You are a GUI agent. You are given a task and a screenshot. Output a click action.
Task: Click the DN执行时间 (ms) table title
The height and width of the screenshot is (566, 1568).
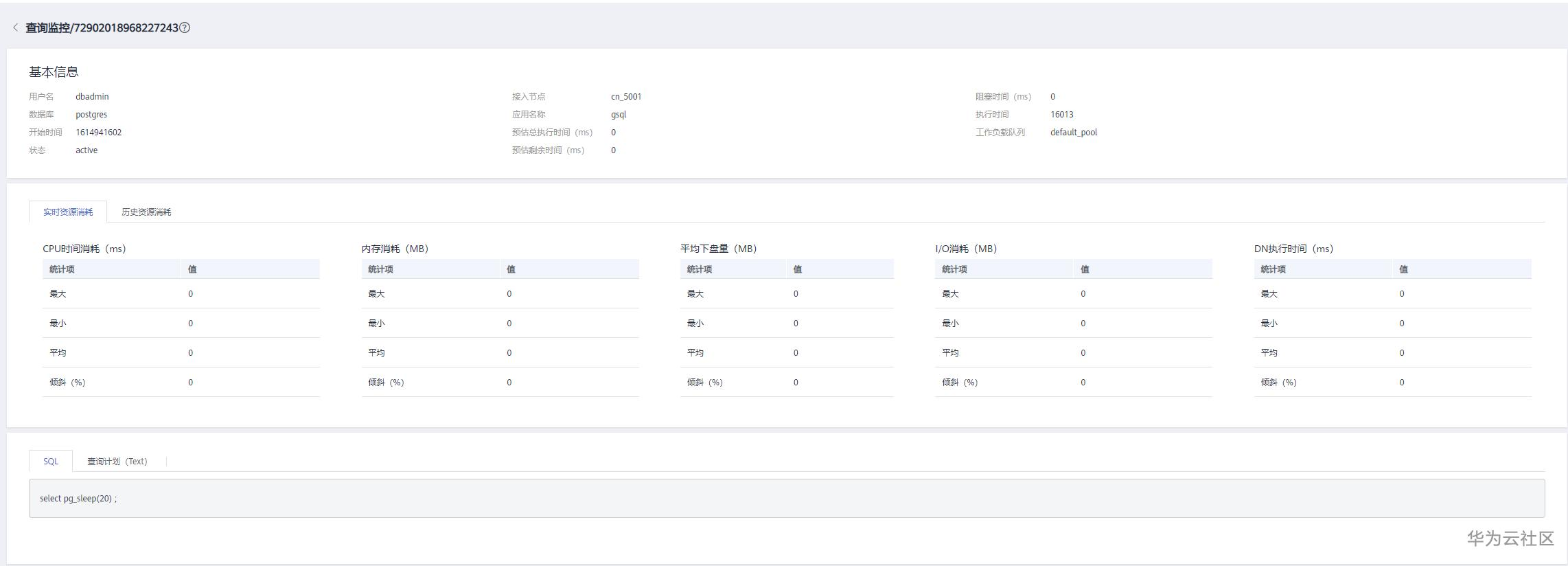pos(1293,249)
